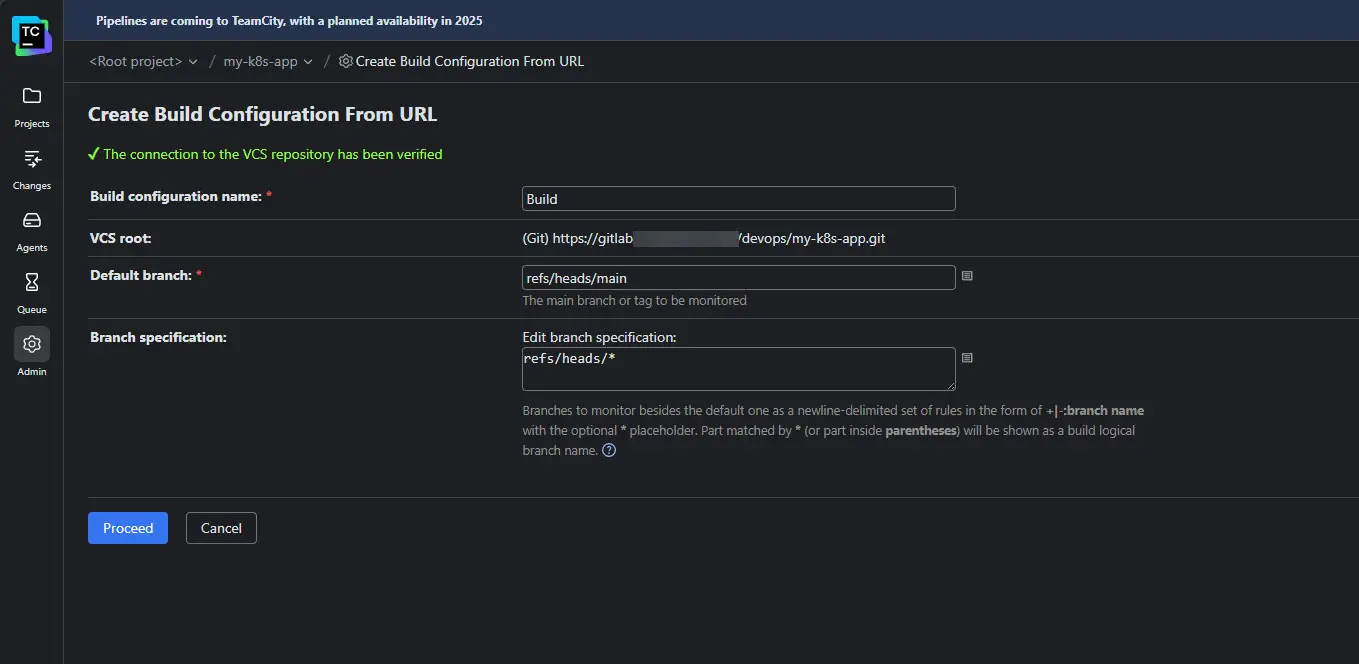Focus the Build configuration name field

pos(738,199)
